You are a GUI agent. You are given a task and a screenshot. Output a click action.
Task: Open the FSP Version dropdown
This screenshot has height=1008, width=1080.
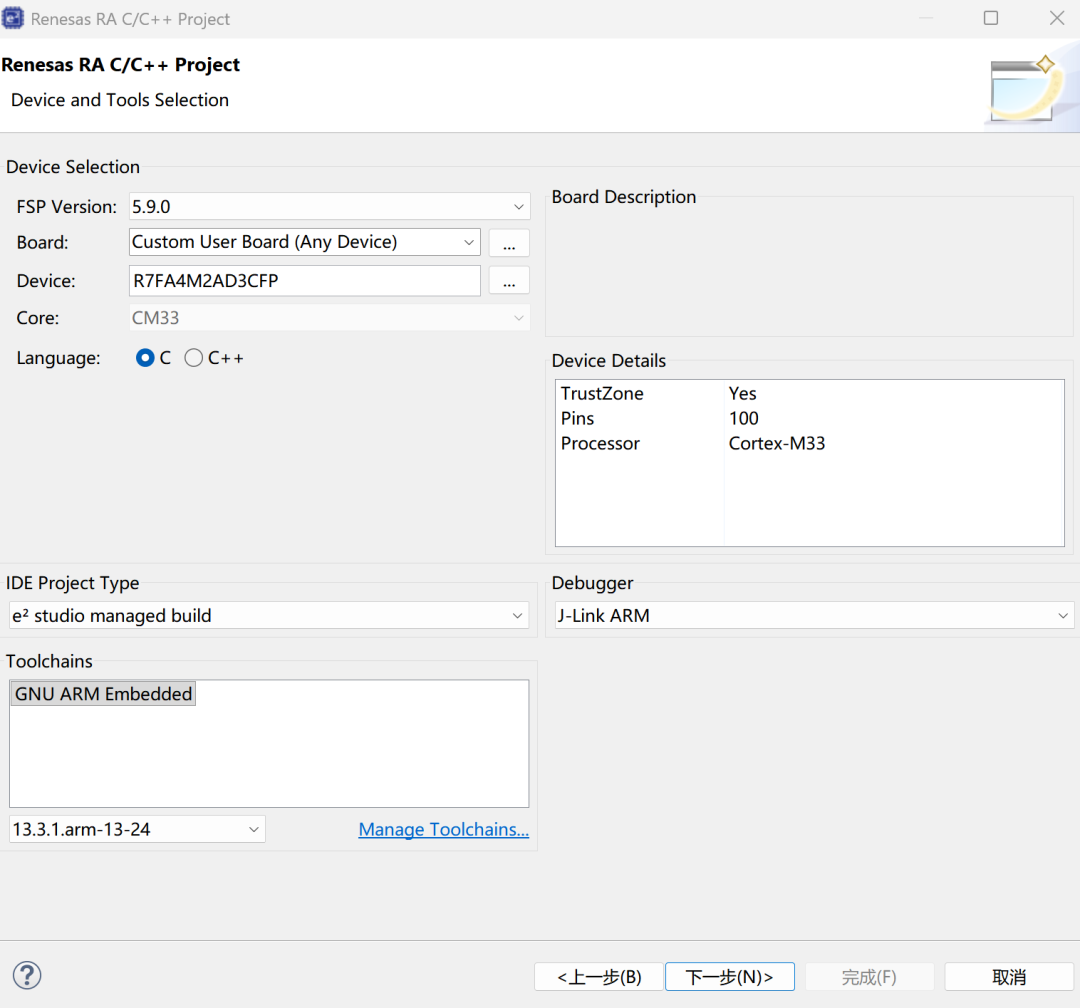[x=329, y=207]
